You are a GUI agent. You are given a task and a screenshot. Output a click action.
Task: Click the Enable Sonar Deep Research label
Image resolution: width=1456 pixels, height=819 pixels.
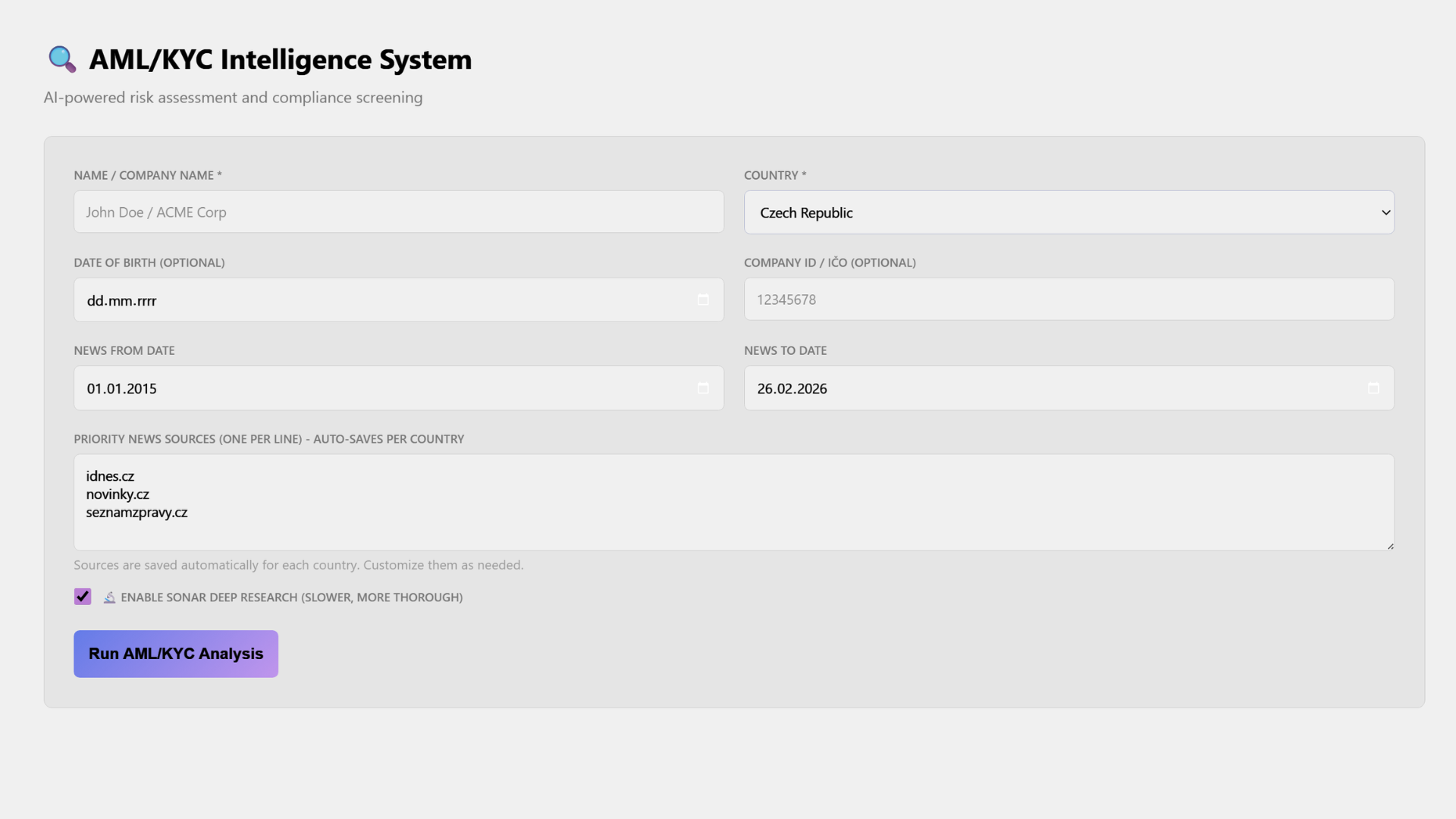291,598
